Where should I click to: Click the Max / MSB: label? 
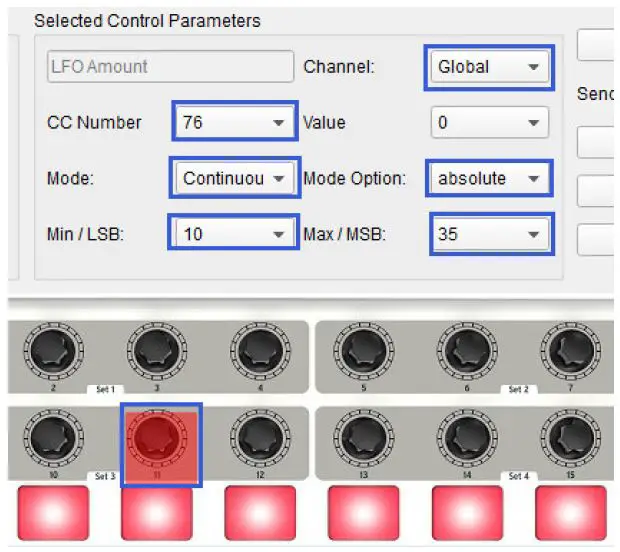344,234
